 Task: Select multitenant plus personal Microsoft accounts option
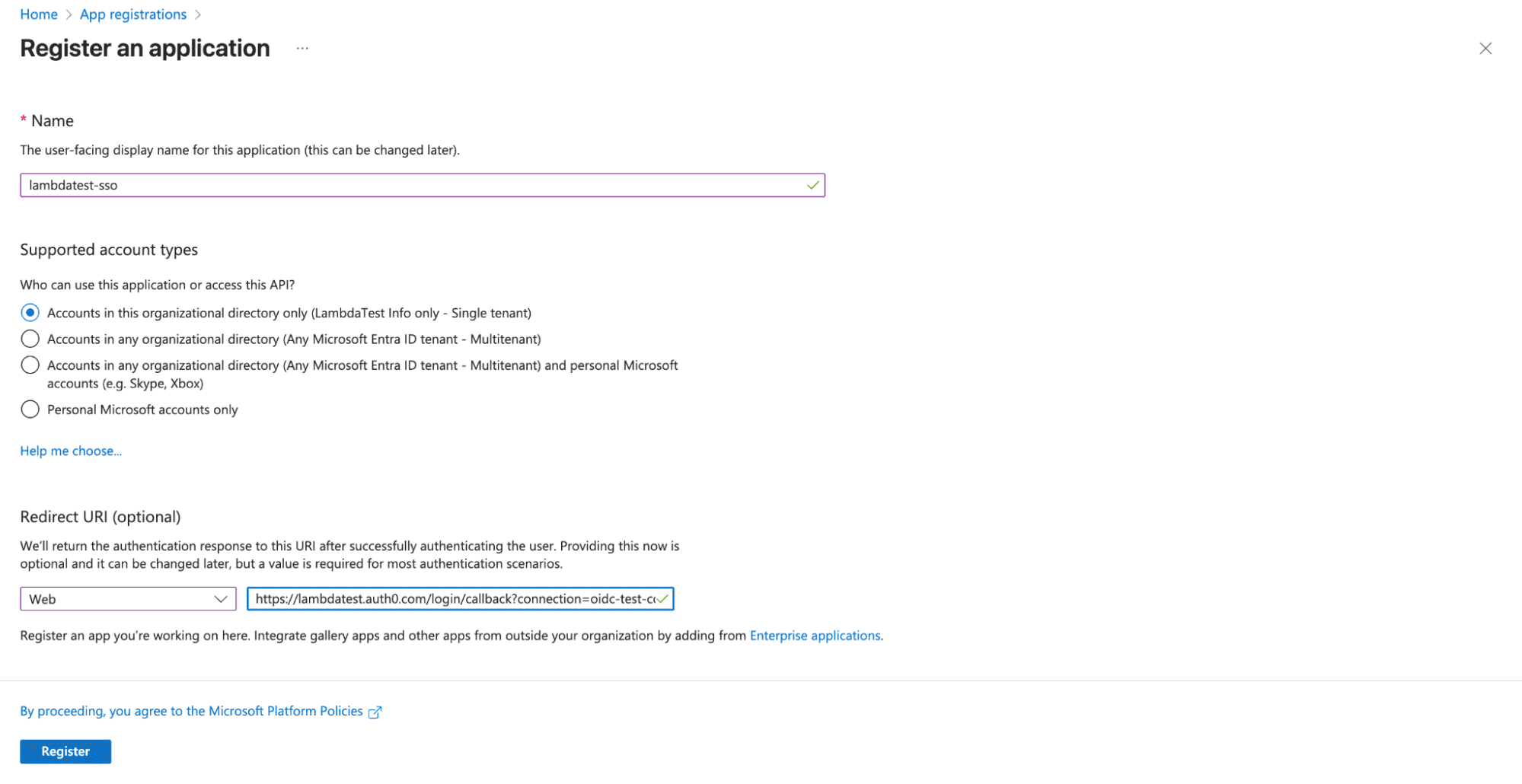coord(30,365)
